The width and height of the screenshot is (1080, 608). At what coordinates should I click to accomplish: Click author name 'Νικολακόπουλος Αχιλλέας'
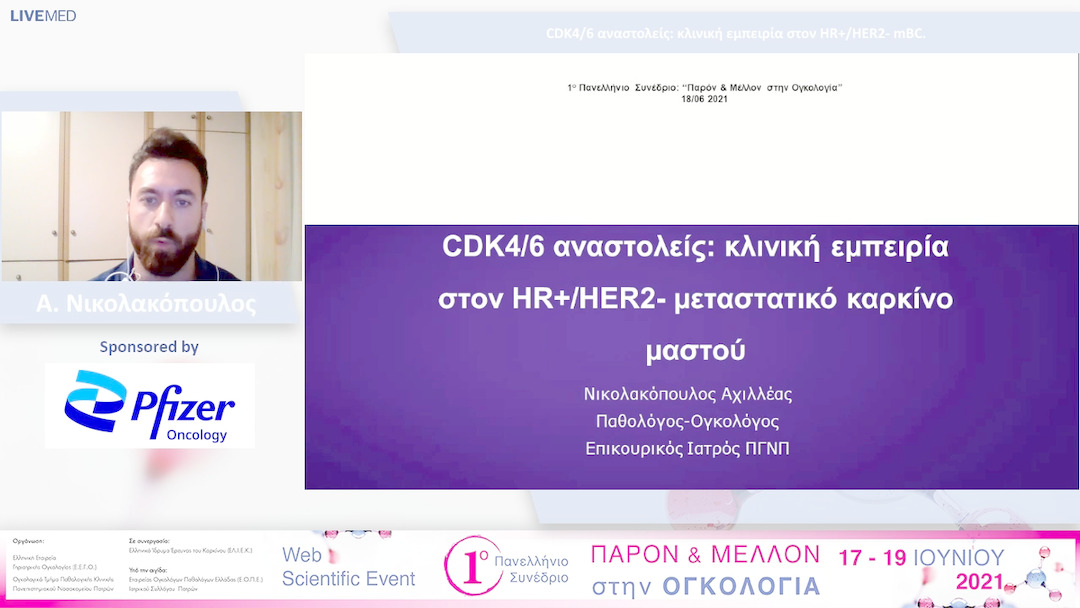687,394
